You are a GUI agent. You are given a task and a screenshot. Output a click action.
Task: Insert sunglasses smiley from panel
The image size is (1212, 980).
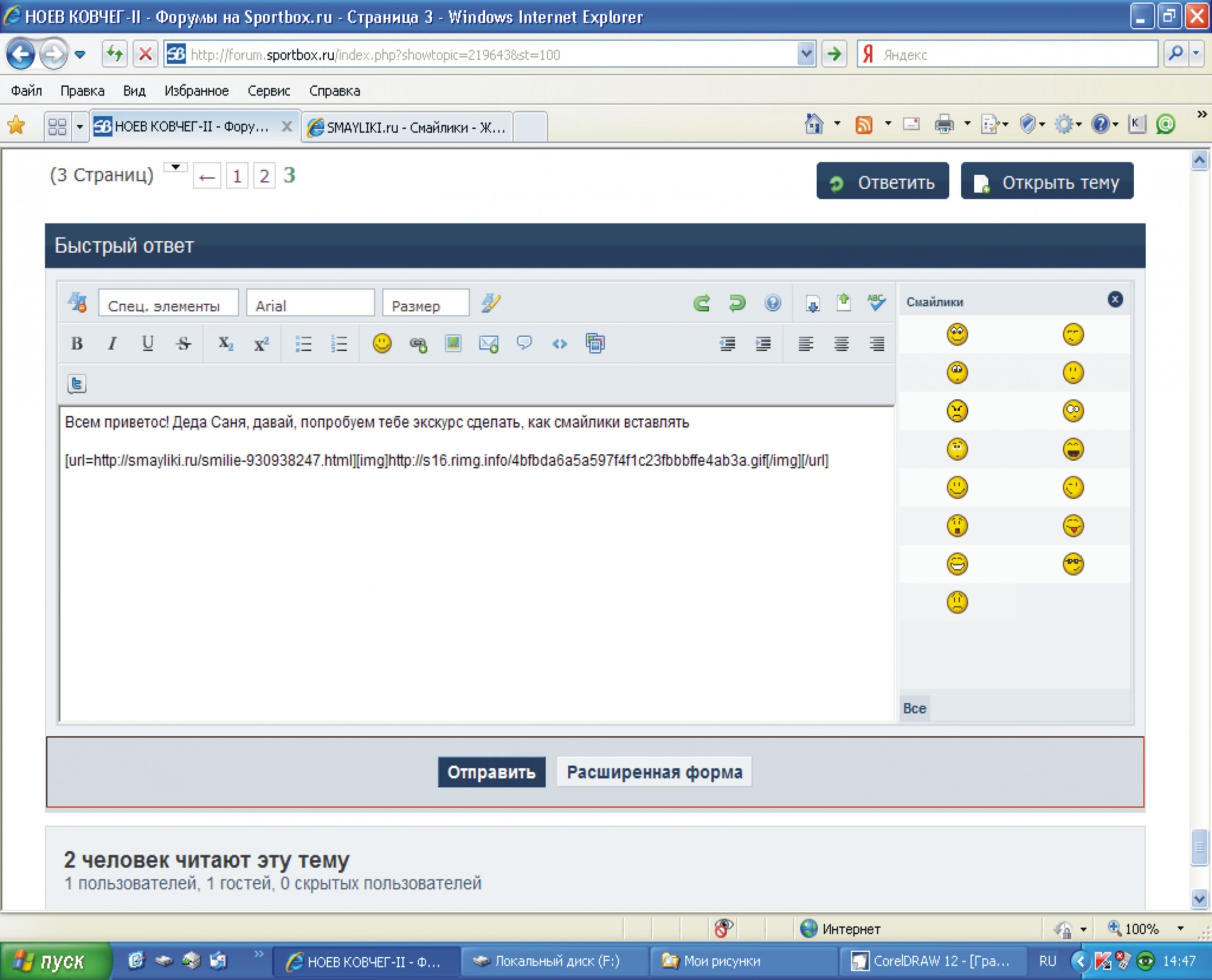[1073, 564]
